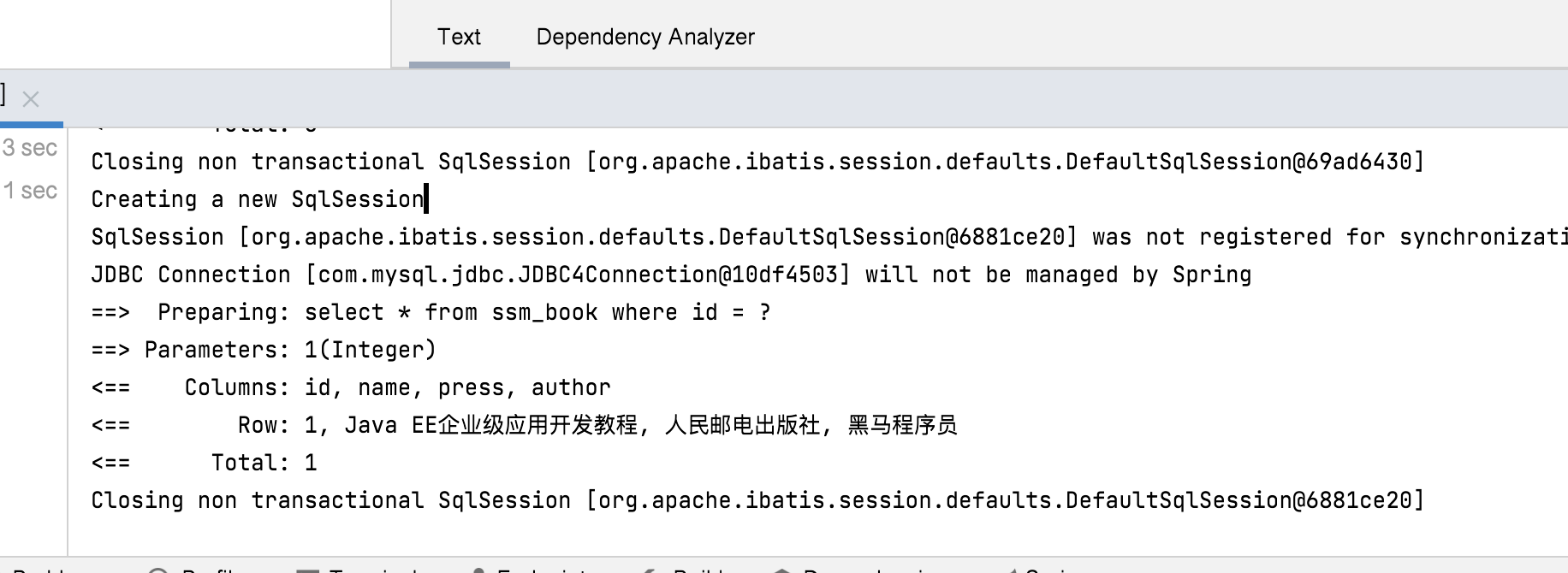1568x573 pixels.
Task: Click the 3 sec timing marker
Action: point(30,147)
